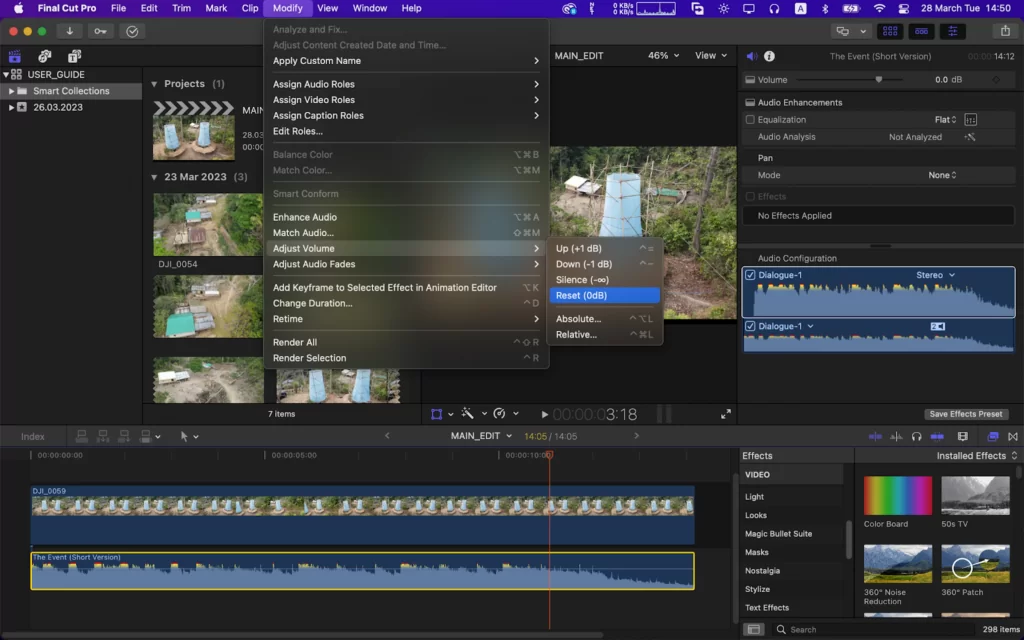Expand the 26.03.2023 event
The height and width of the screenshot is (640, 1024).
click(x=10, y=107)
